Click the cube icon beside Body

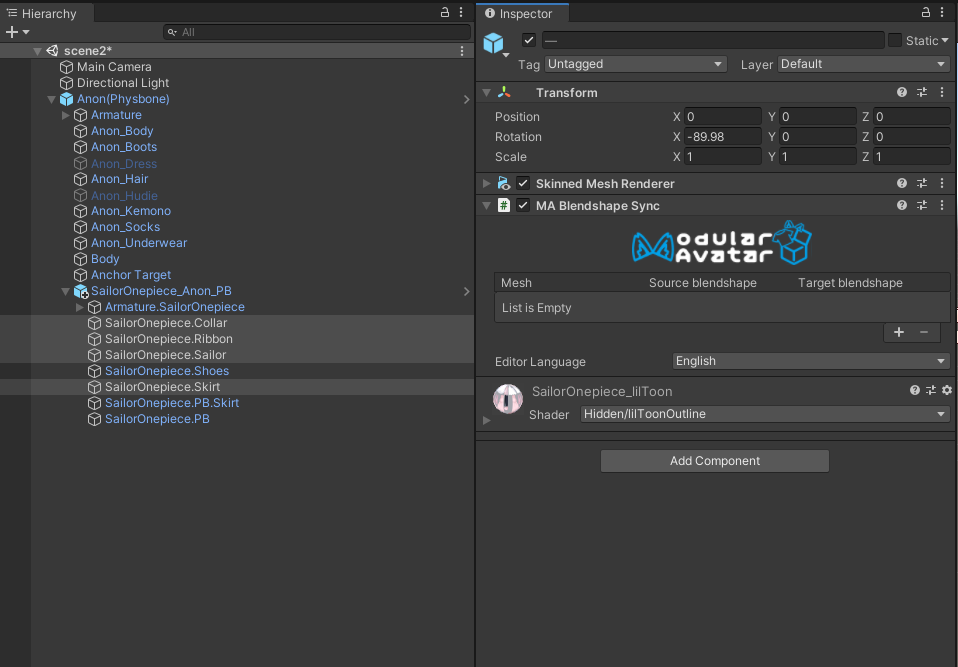(80, 259)
